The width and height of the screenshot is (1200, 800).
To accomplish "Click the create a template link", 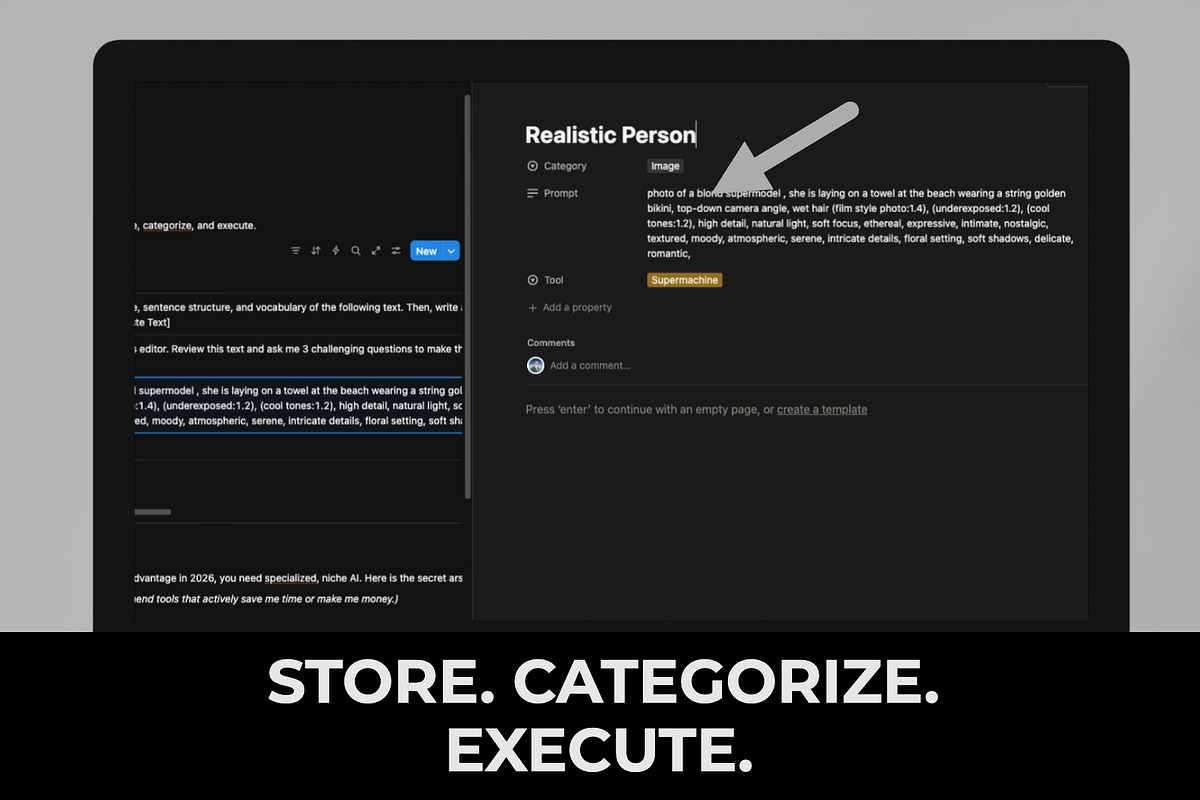I will point(822,409).
